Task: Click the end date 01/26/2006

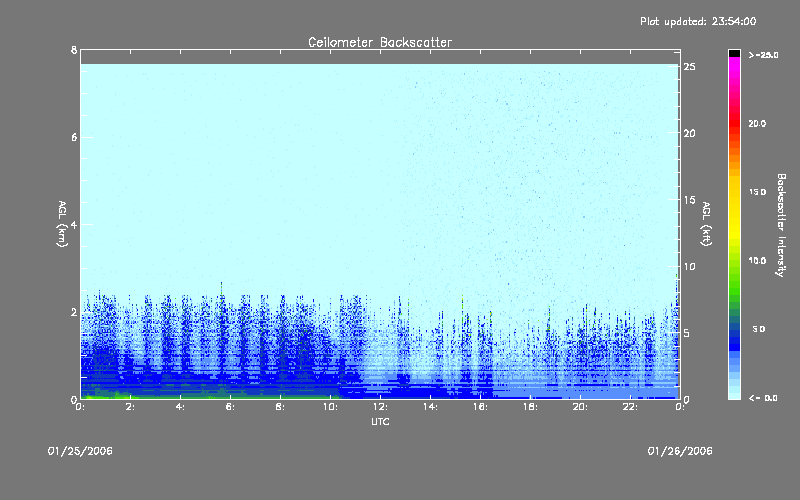Action: 680,451
